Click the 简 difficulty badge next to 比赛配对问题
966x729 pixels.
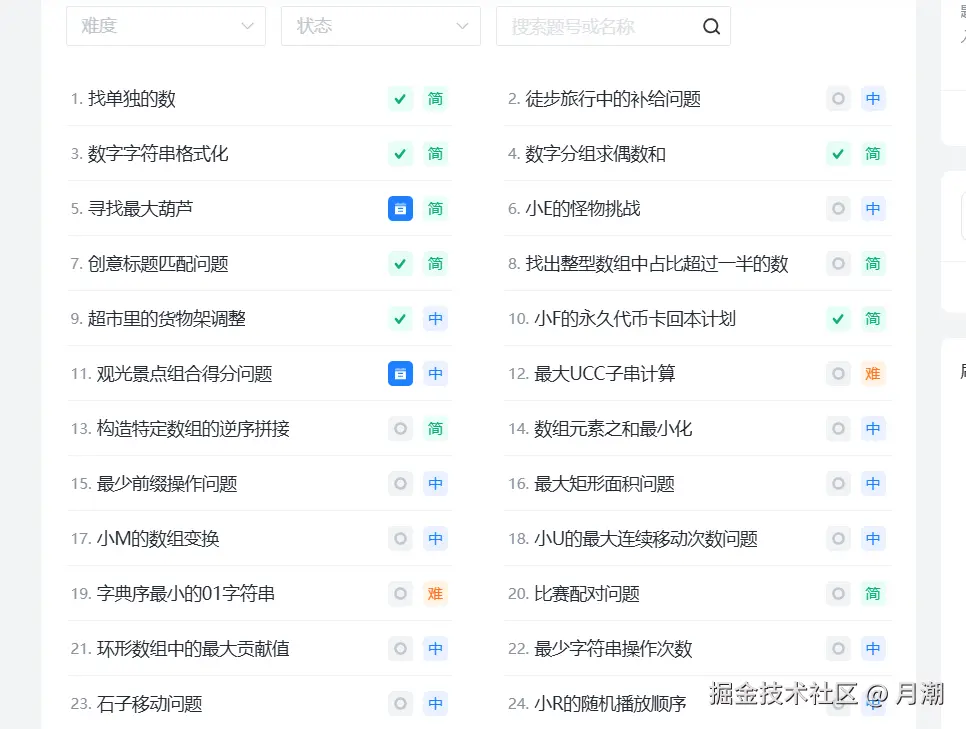point(872,593)
